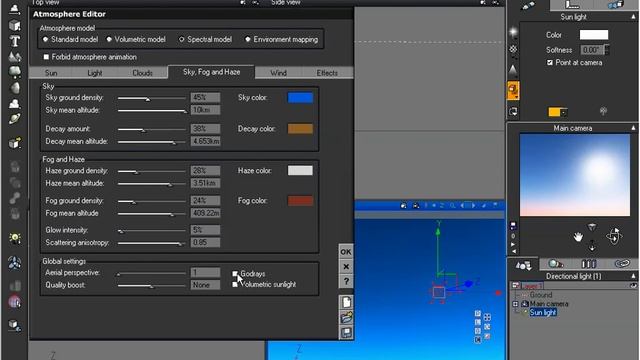640x360 pixels.
Task: Select the Text tool in left toolbar
Action: (x=15, y=41)
